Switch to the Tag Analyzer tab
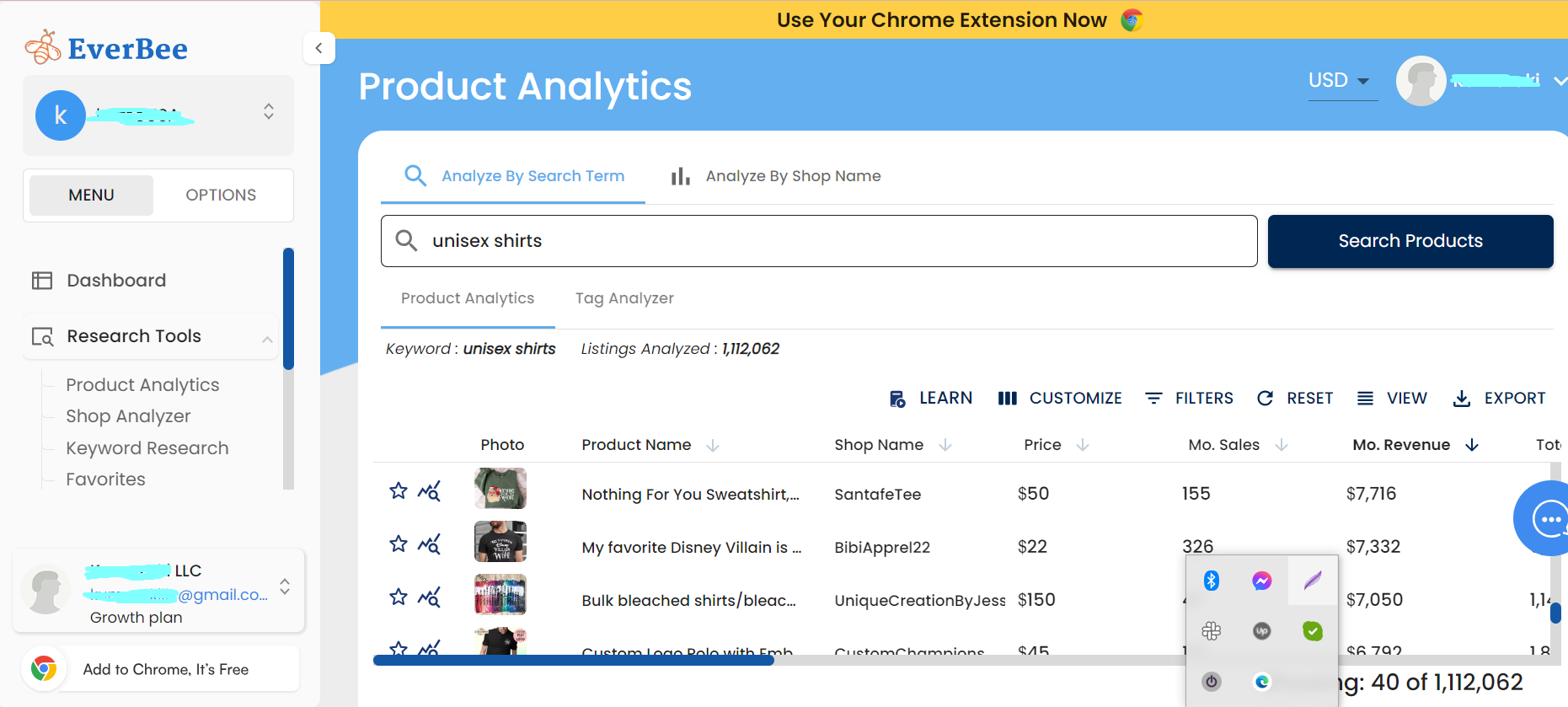Screen dimensions: 1568x707 point(624,298)
